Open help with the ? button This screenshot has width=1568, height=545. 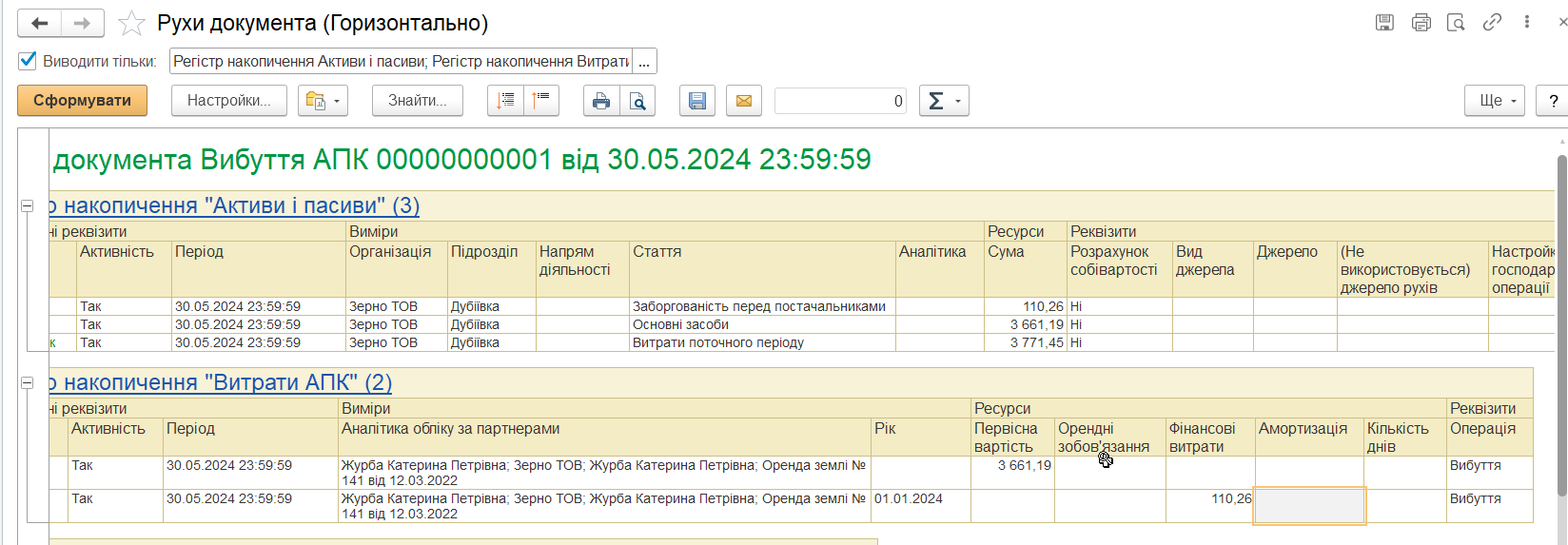[x=1552, y=101]
